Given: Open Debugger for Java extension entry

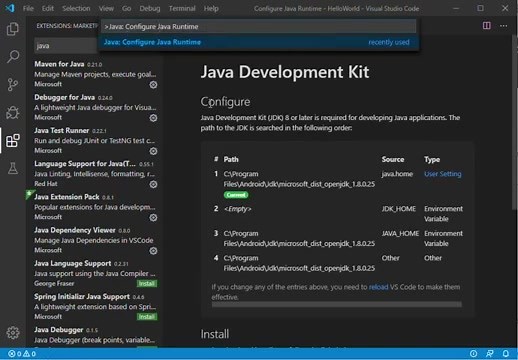Looking at the screenshot, I should [95, 107].
